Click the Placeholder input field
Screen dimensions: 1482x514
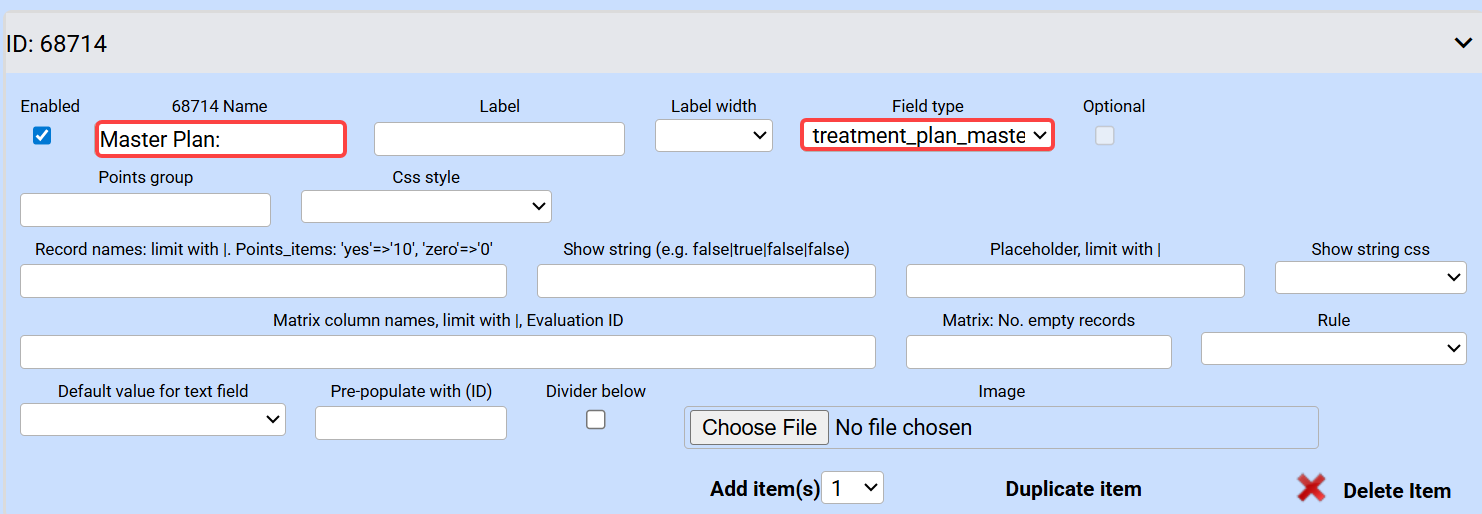1075,281
